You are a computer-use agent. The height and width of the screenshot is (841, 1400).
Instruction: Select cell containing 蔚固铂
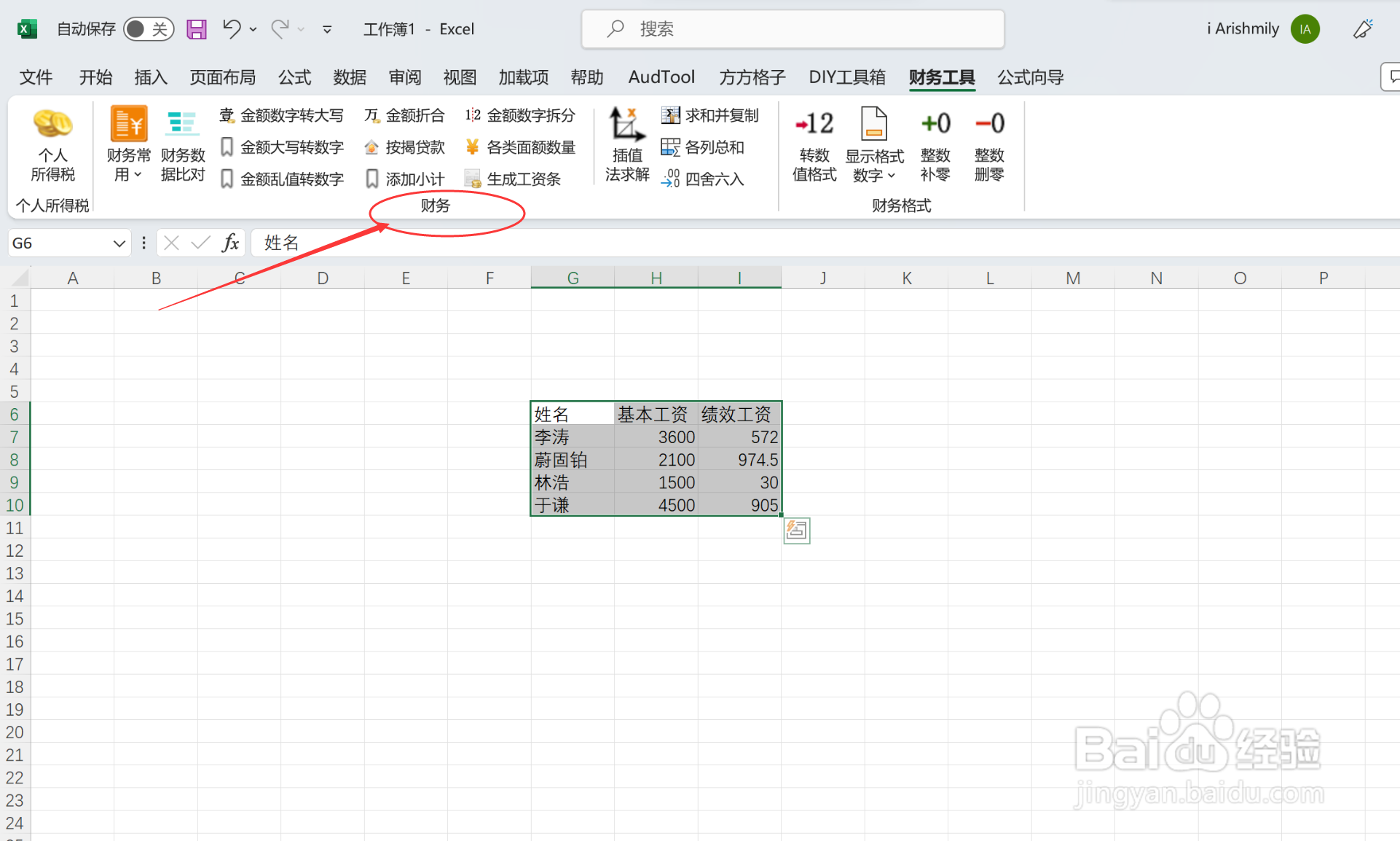573,459
